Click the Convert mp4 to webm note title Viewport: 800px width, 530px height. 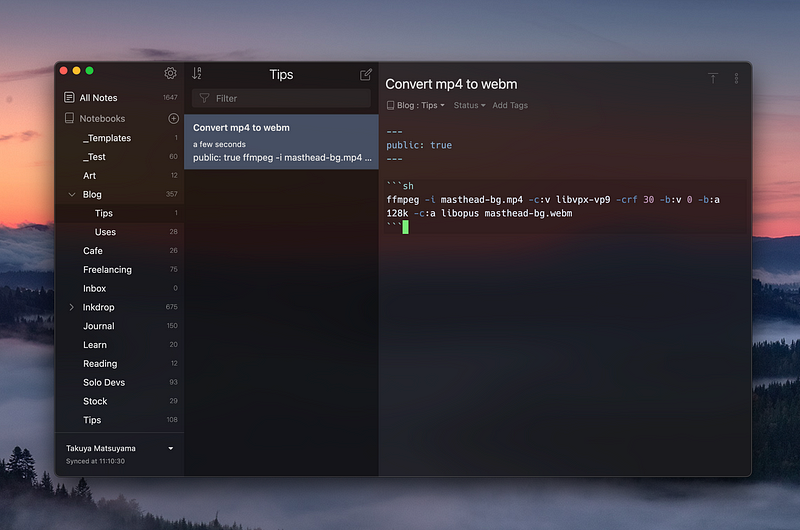pyautogui.click(x=451, y=84)
